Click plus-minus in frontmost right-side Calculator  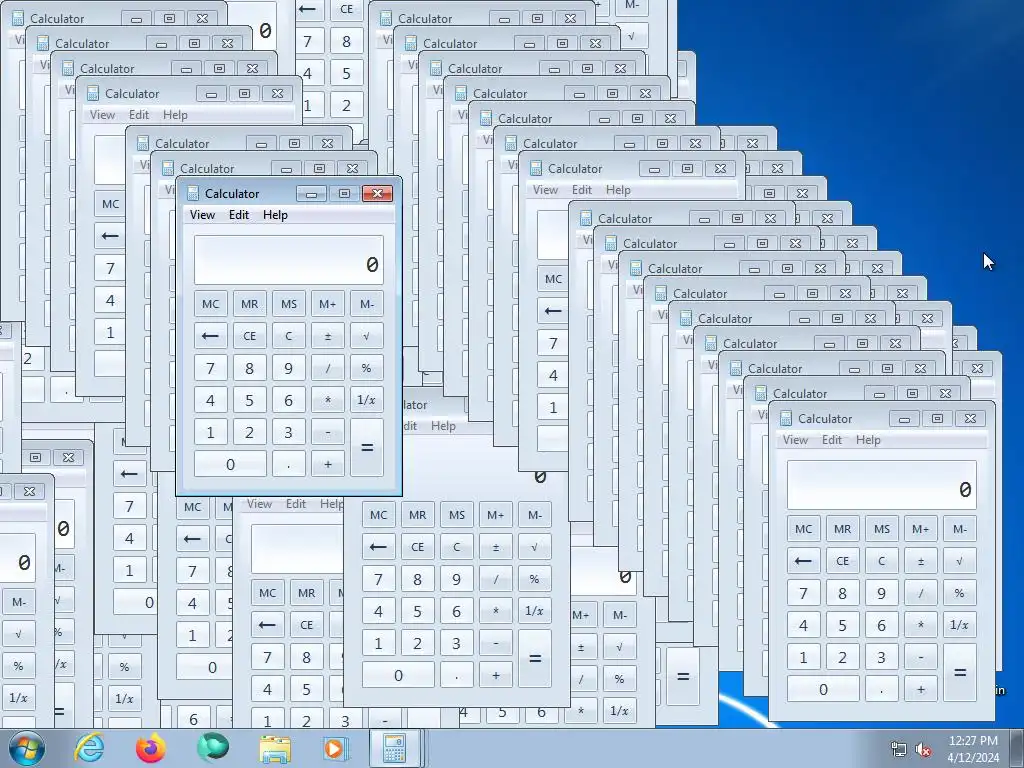click(x=921, y=560)
